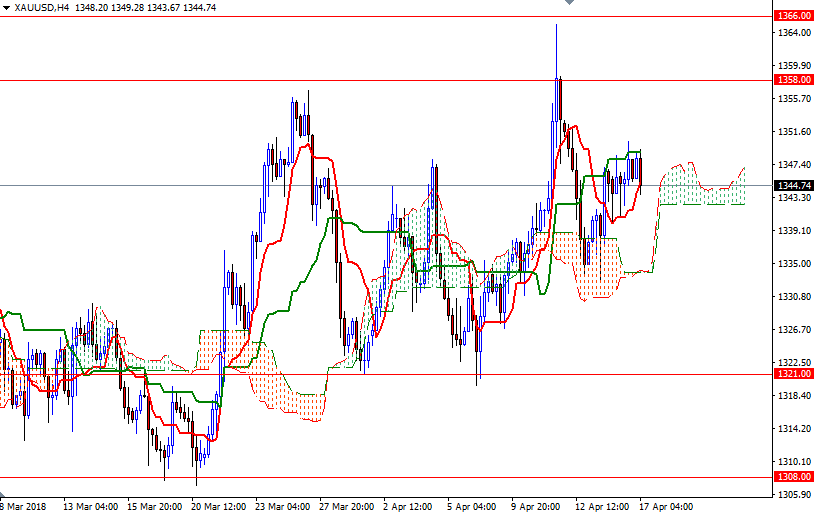Select the 1358.00 red price label
This screenshot has width=814, height=514.
793,80
